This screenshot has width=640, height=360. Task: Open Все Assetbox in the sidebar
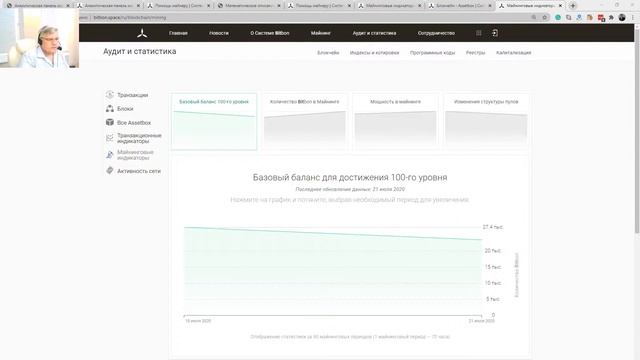pyautogui.click(x=134, y=123)
